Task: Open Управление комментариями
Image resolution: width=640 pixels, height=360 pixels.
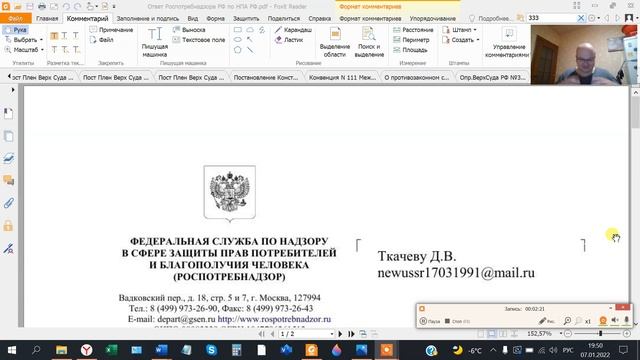Action: (x=507, y=42)
